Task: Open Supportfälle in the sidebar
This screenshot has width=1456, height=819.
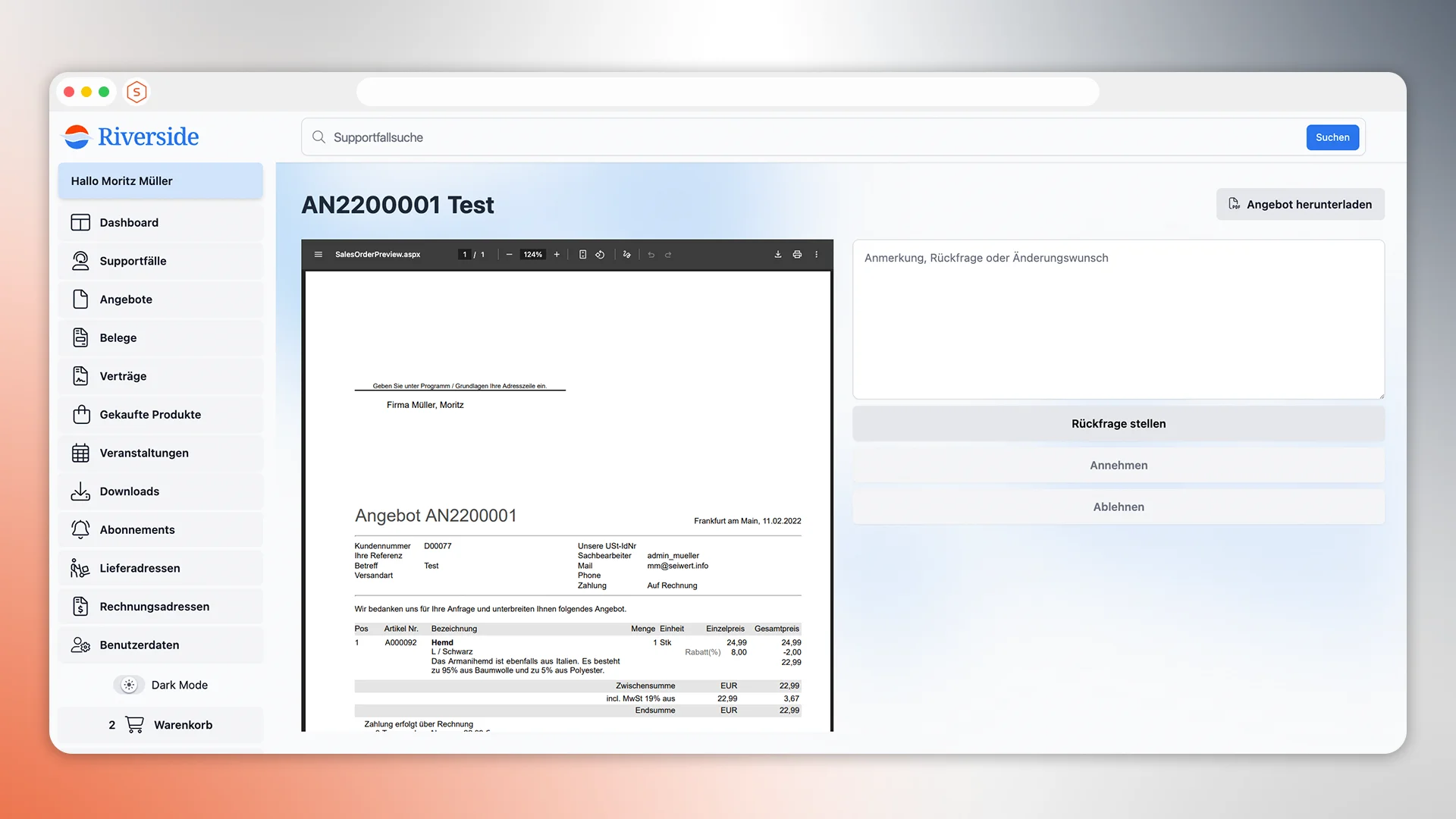Action: pyautogui.click(x=133, y=261)
